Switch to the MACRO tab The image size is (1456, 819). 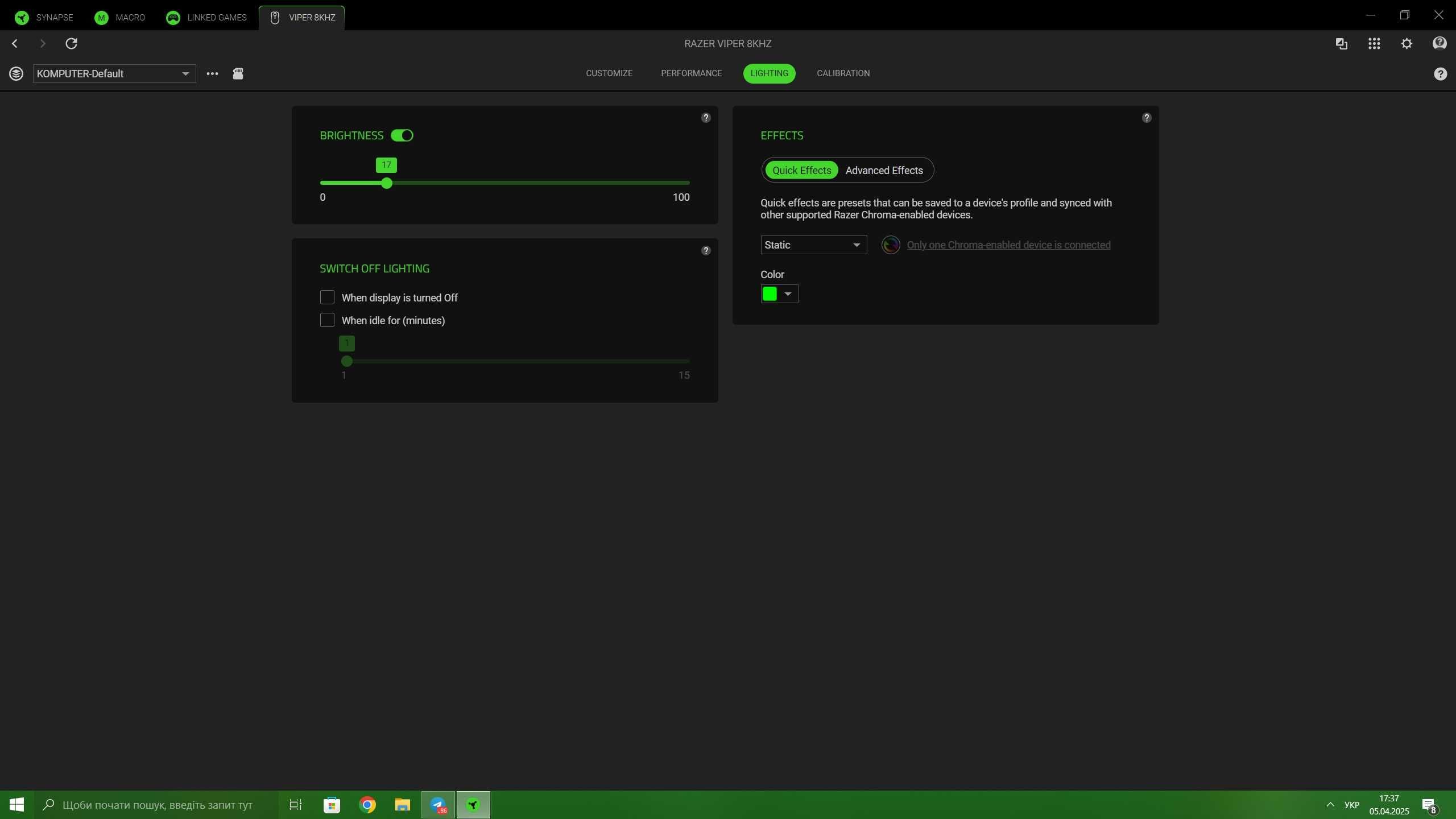coord(120,18)
